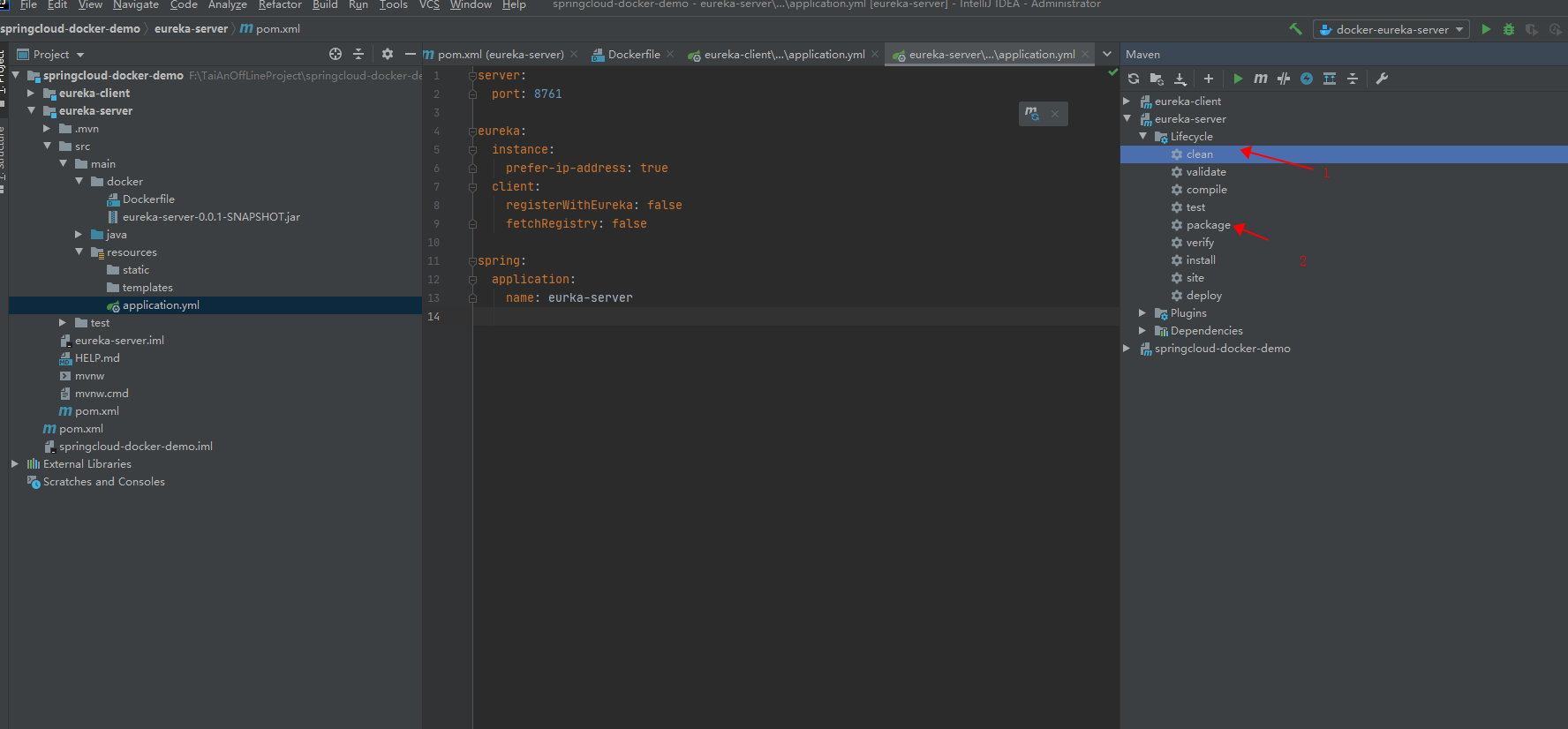Click pom.xml breadcrumb in navigation bar
Screen dimensions: 1568x729
(270, 29)
